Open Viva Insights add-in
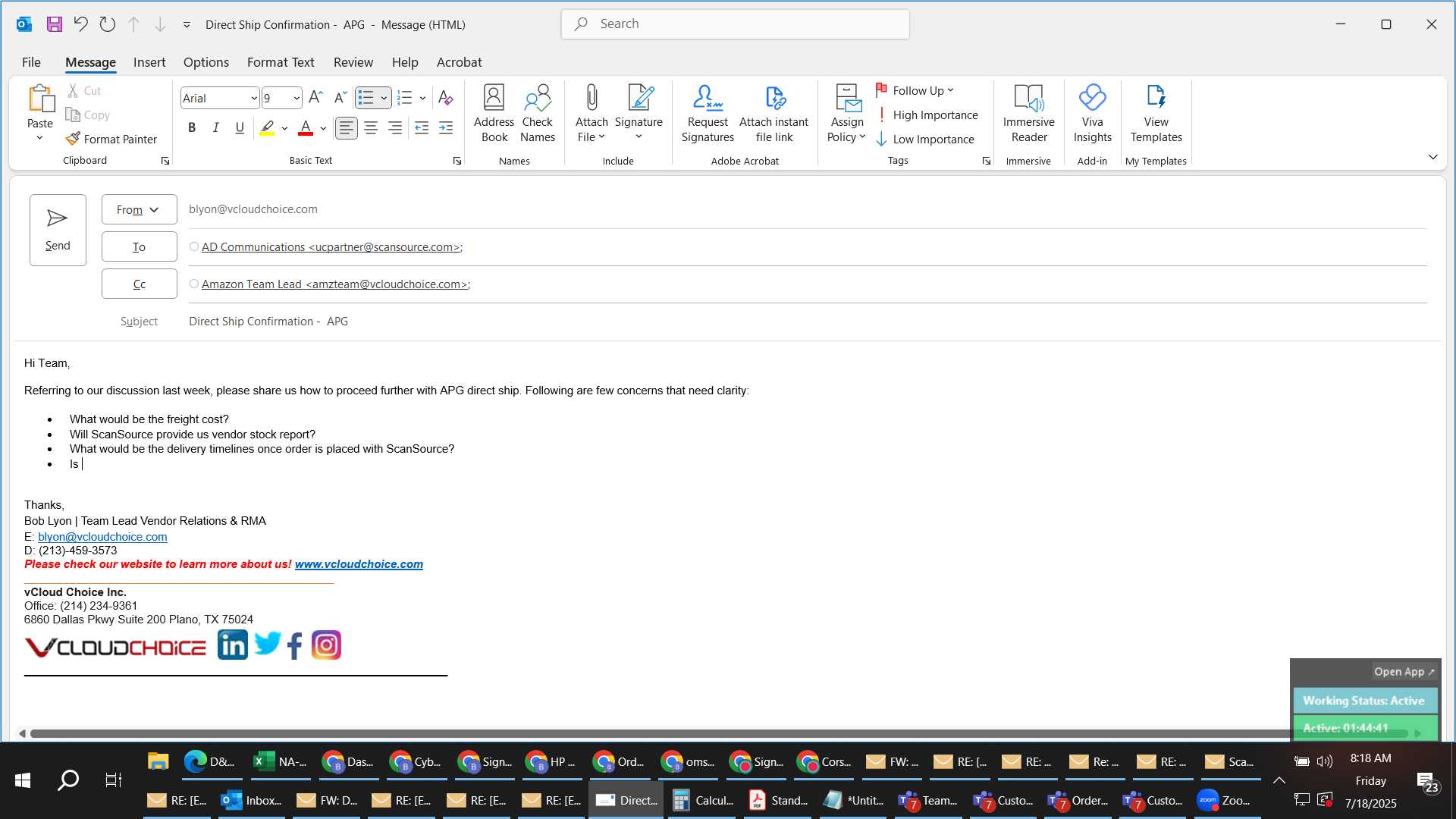This screenshot has height=819, width=1456. (1092, 113)
